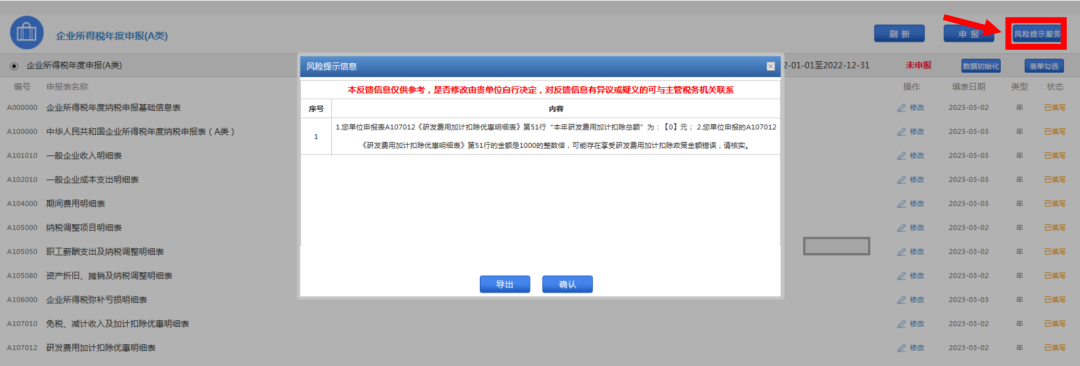Image resolution: width=1080 pixels, height=366 pixels.
Task: Click the 未申报 status text
Action: (x=918, y=65)
